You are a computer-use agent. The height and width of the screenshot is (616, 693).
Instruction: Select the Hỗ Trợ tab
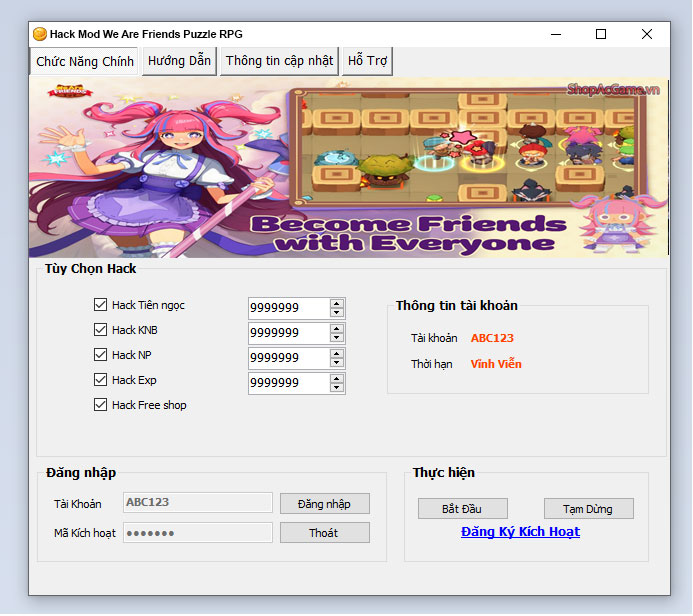(367, 61)
